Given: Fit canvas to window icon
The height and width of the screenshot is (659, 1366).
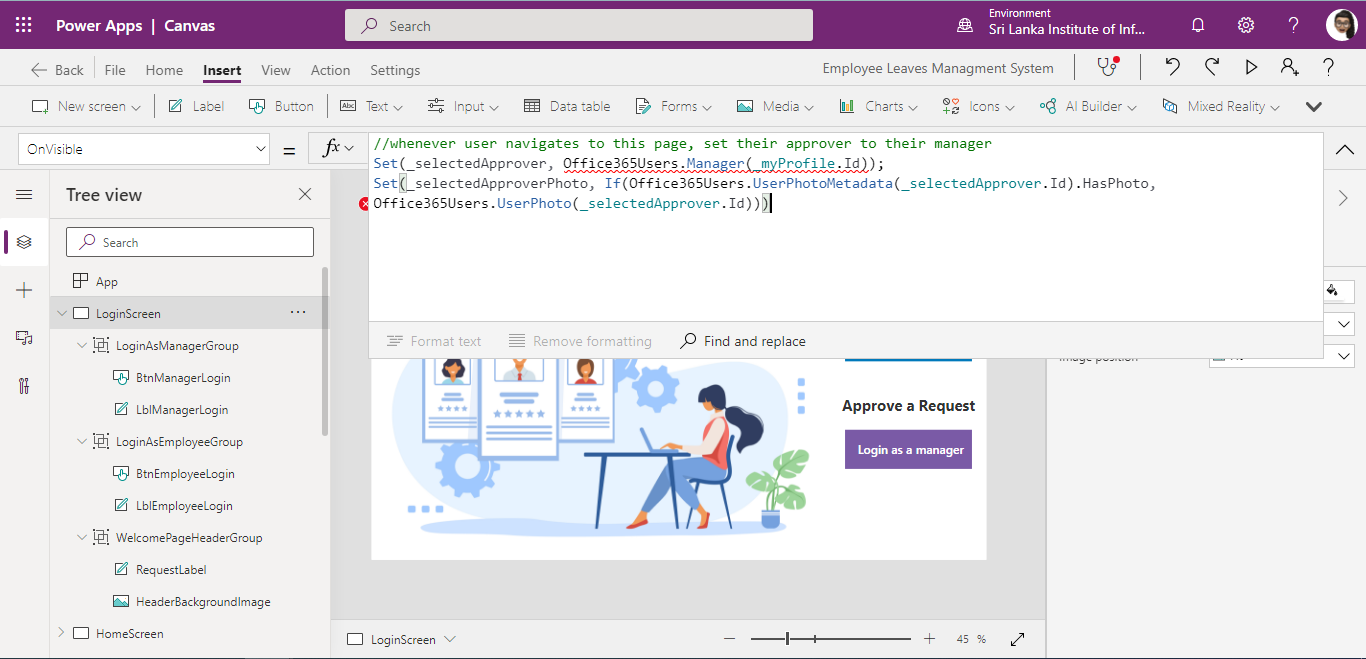Looking at the screenshot, I should click(1018, 639).
